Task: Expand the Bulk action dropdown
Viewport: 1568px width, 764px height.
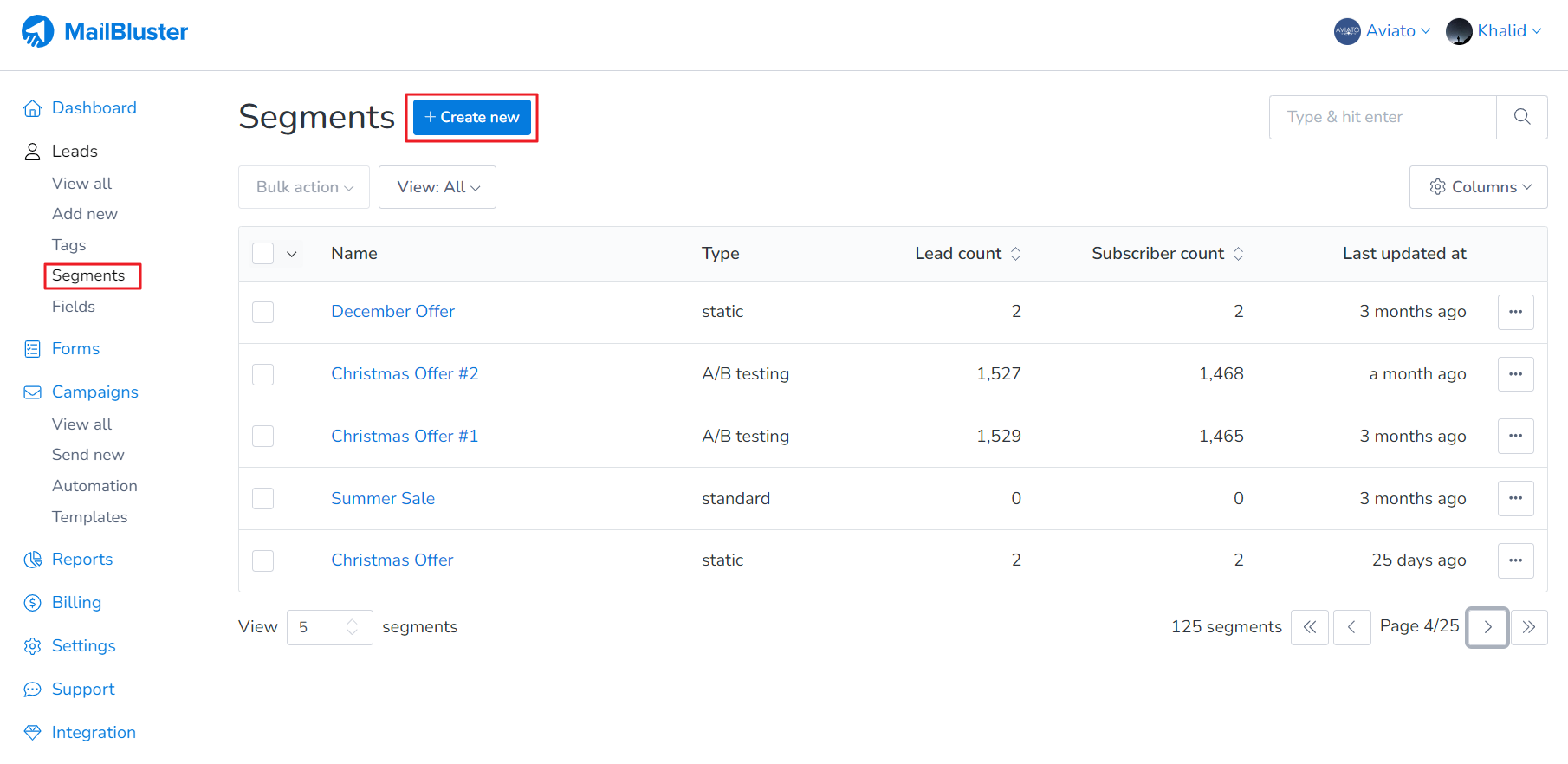Action: pyautogui.click(x=304, y=187)
